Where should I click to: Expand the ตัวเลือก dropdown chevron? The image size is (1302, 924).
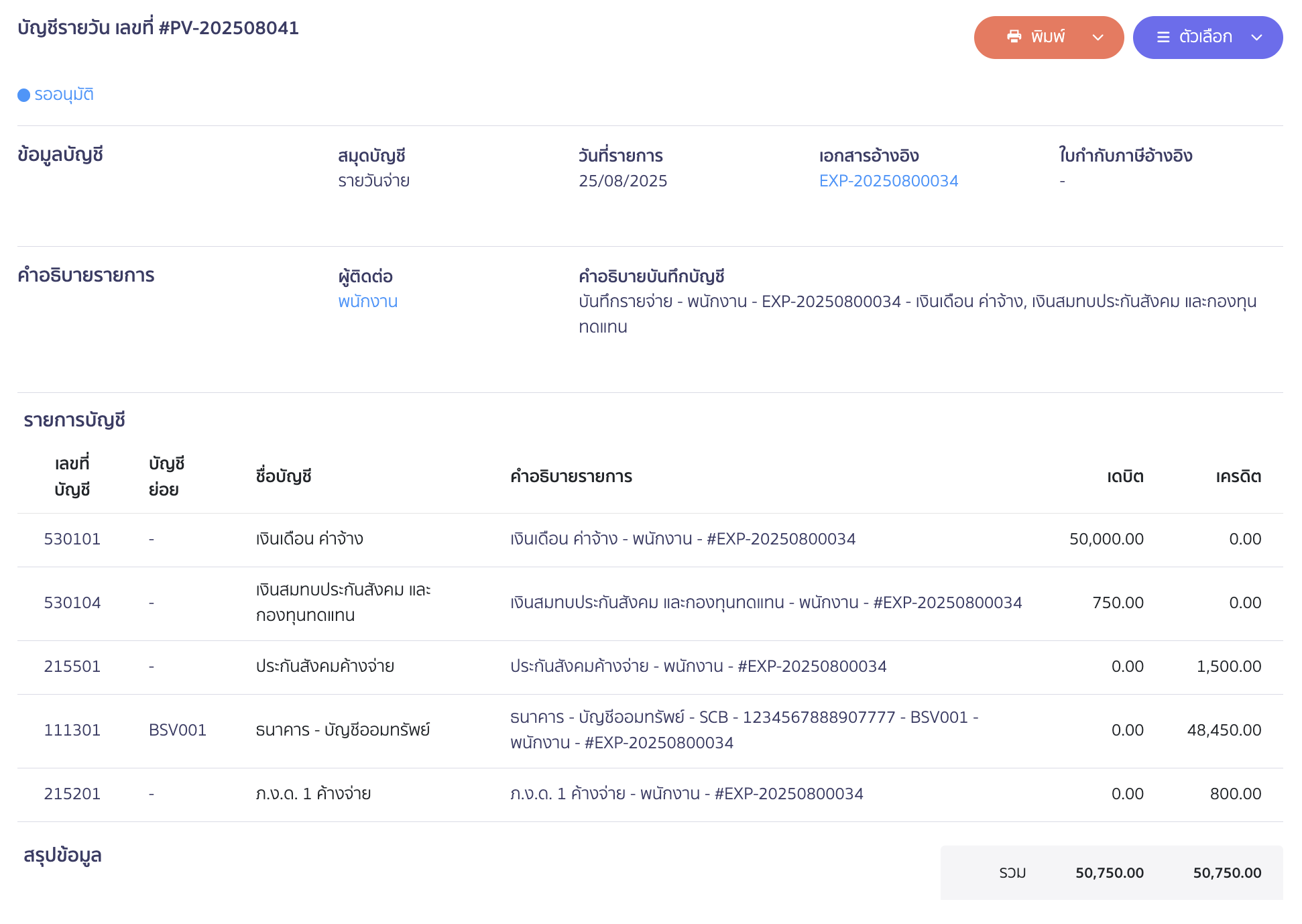point(1256,38)
